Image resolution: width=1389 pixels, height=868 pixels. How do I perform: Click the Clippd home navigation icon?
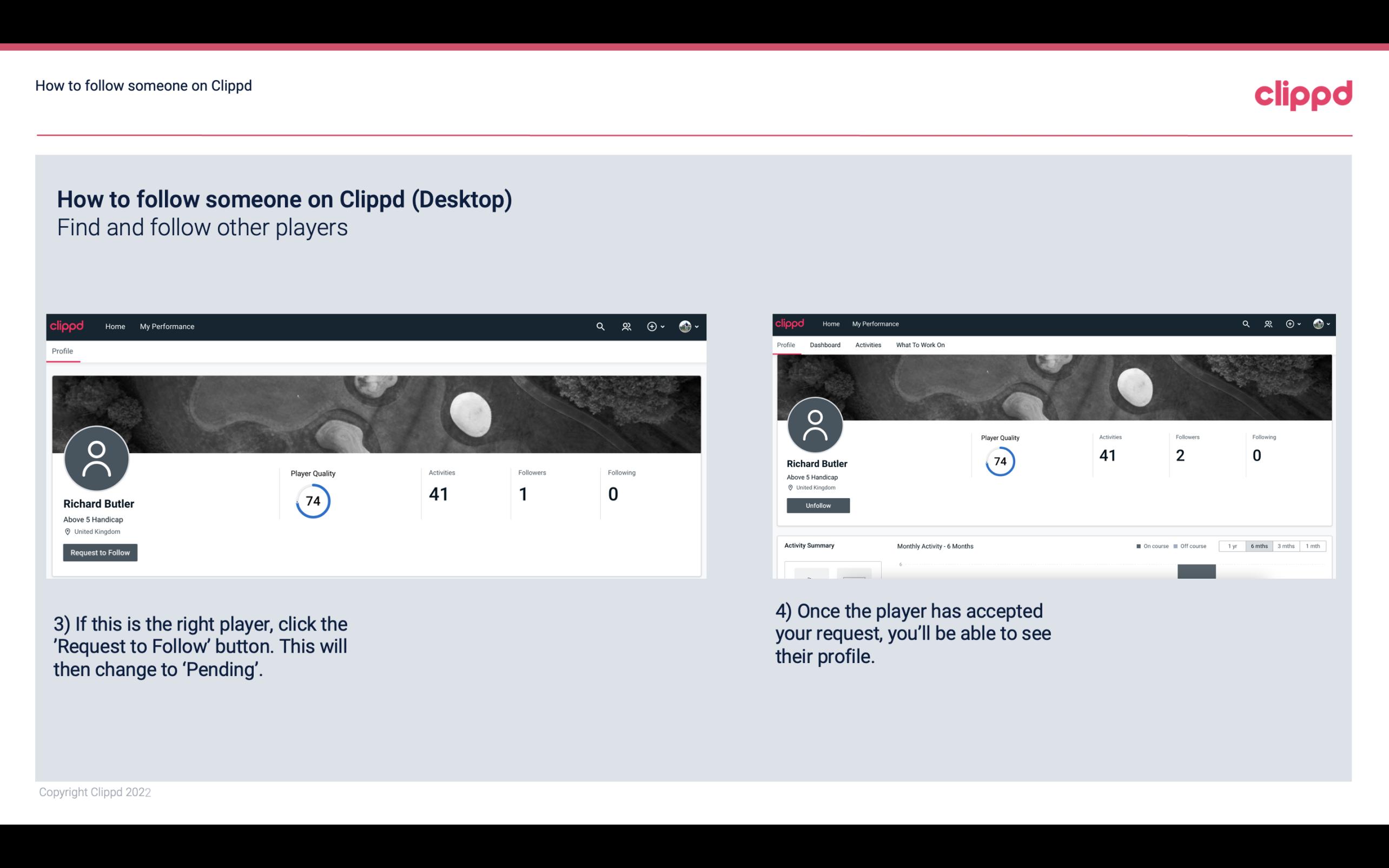[x=67, y=326]
